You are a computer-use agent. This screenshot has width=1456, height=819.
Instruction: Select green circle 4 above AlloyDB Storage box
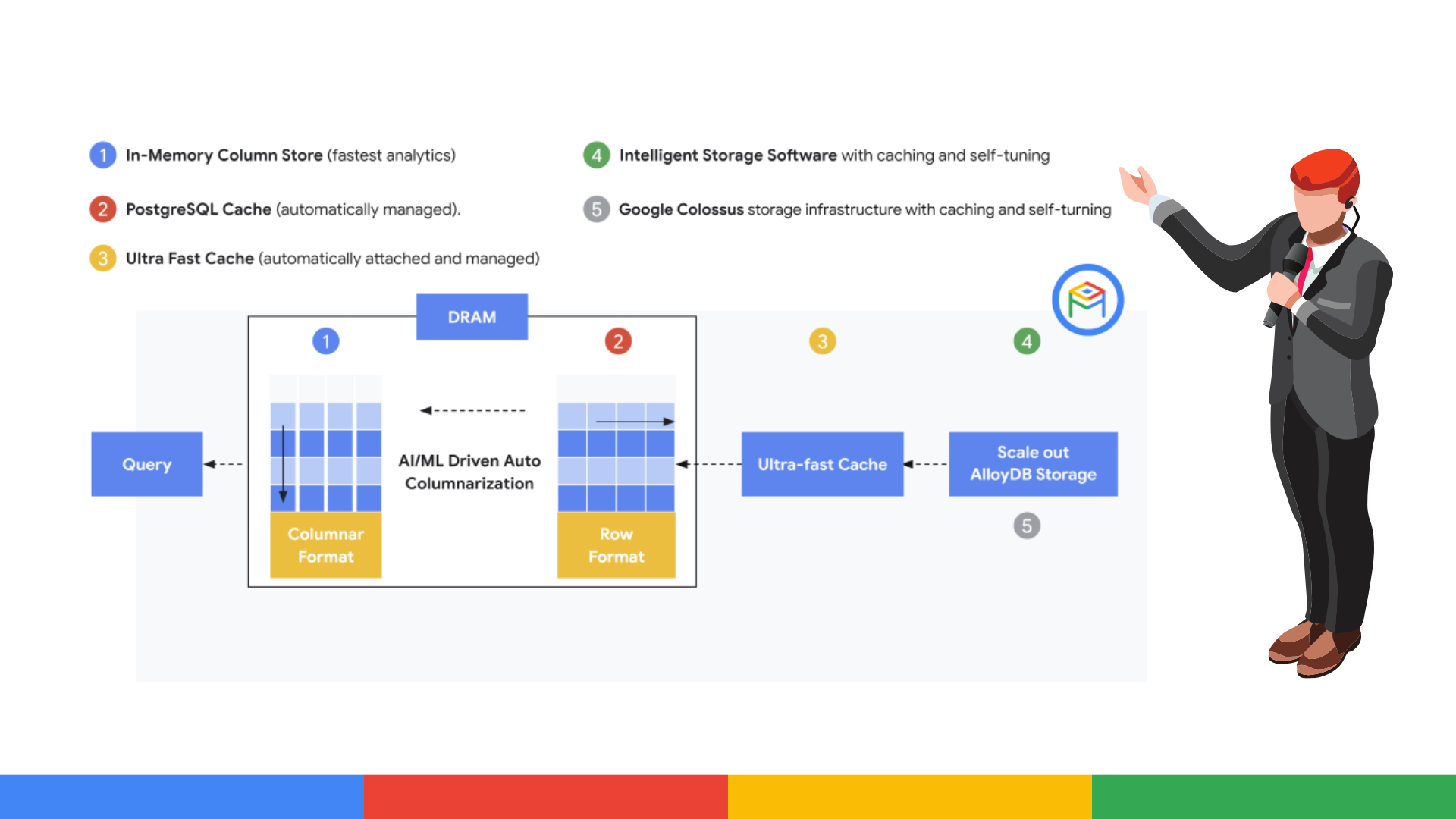[x=1027, y=341]
